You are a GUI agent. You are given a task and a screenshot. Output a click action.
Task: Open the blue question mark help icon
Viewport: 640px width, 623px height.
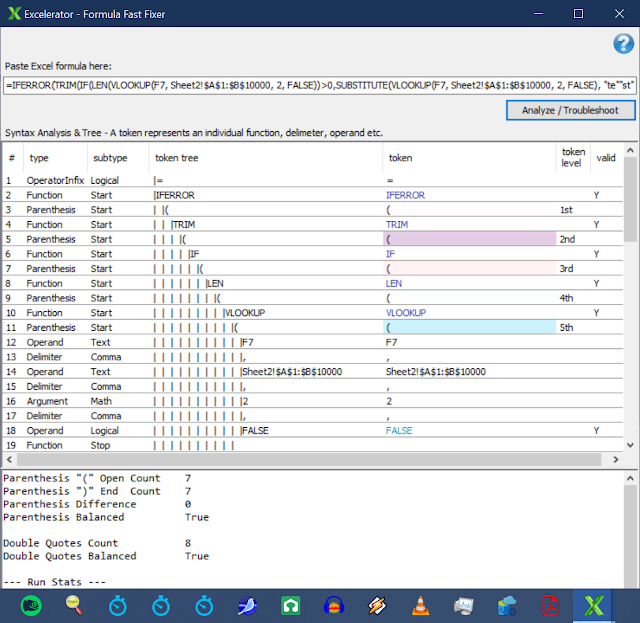coord(623,44)
